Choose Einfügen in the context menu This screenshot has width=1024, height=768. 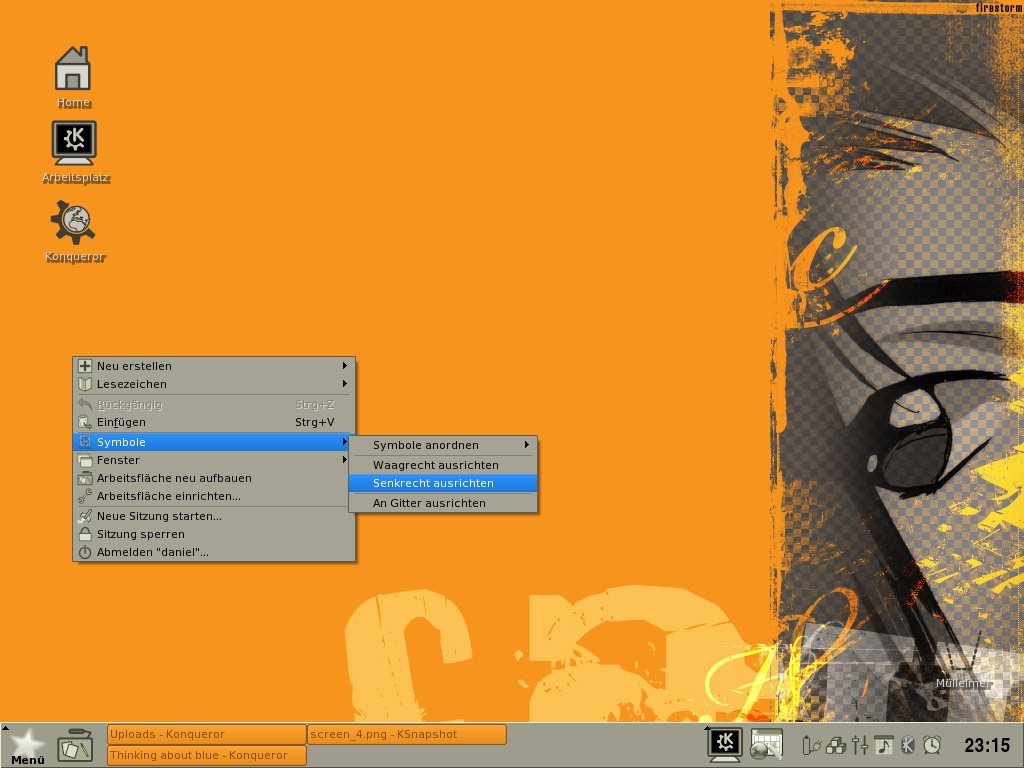coord(214,423)
